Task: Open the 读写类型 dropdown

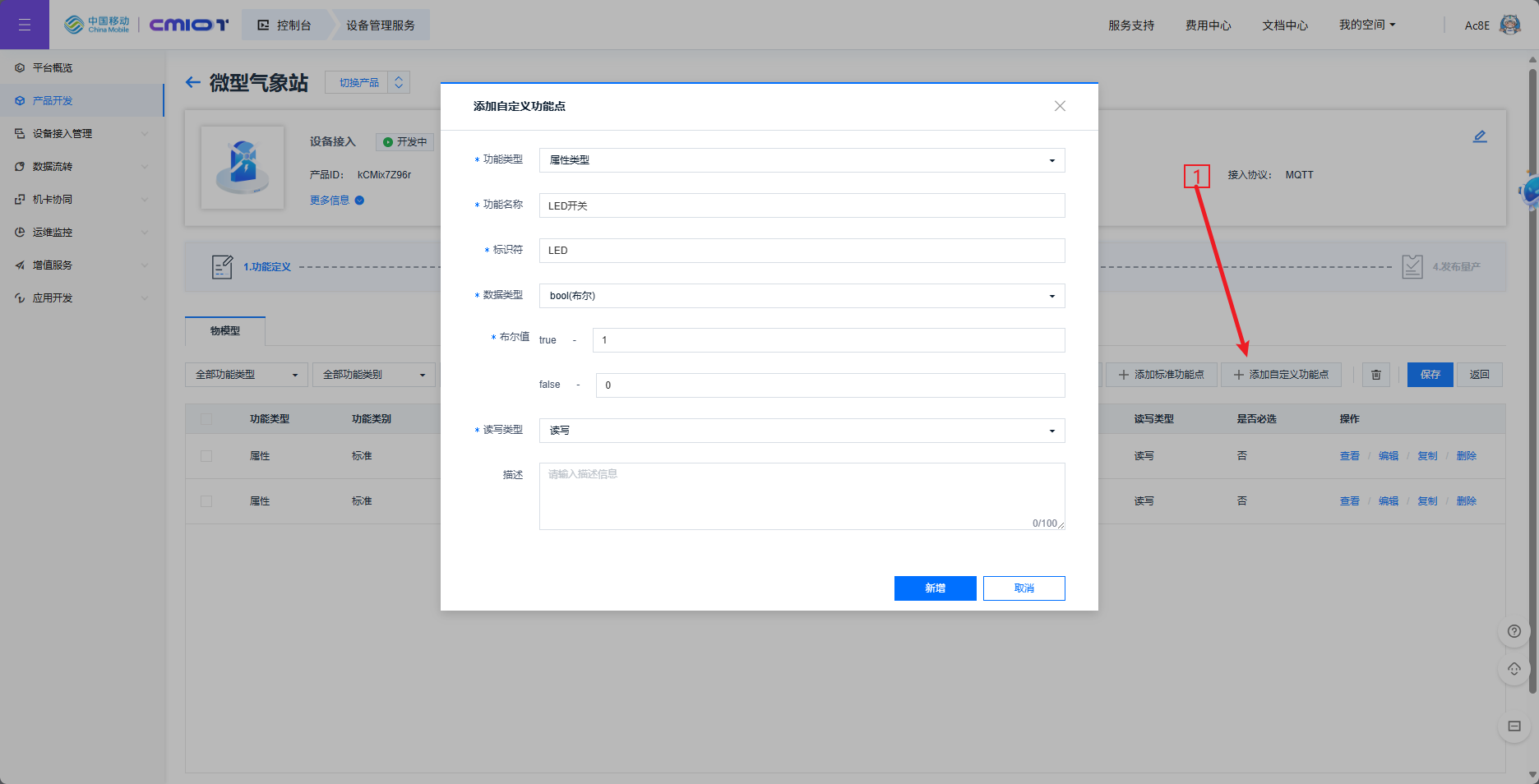Action: (x=802, y=431)
